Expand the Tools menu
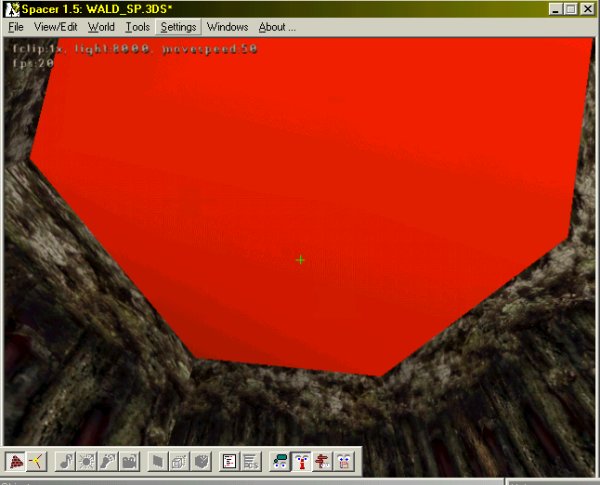Screen dimensions: 600x485 138,27
